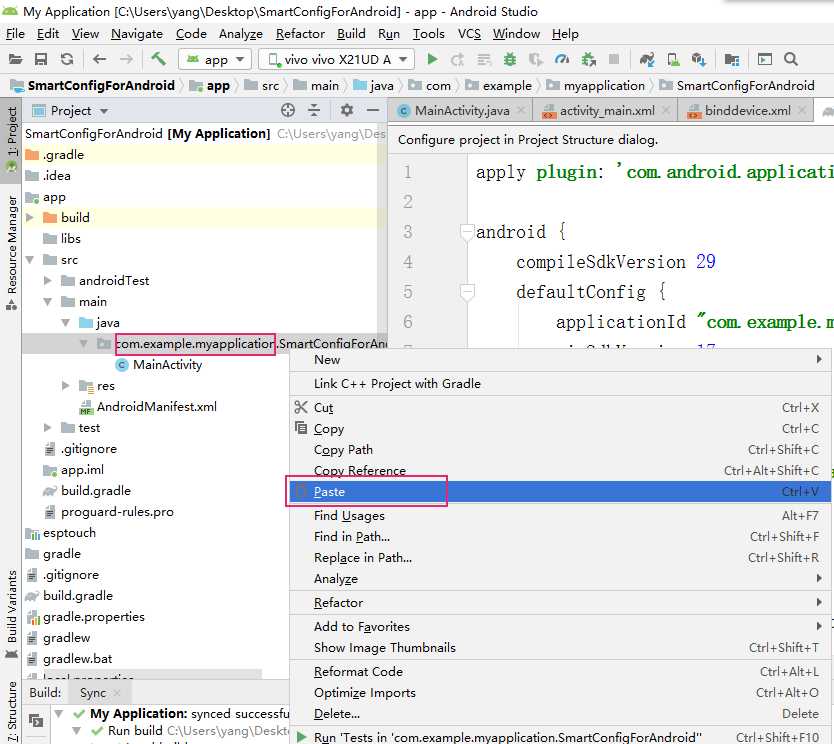Open the app run configuration dropdown

coord(214,59)
